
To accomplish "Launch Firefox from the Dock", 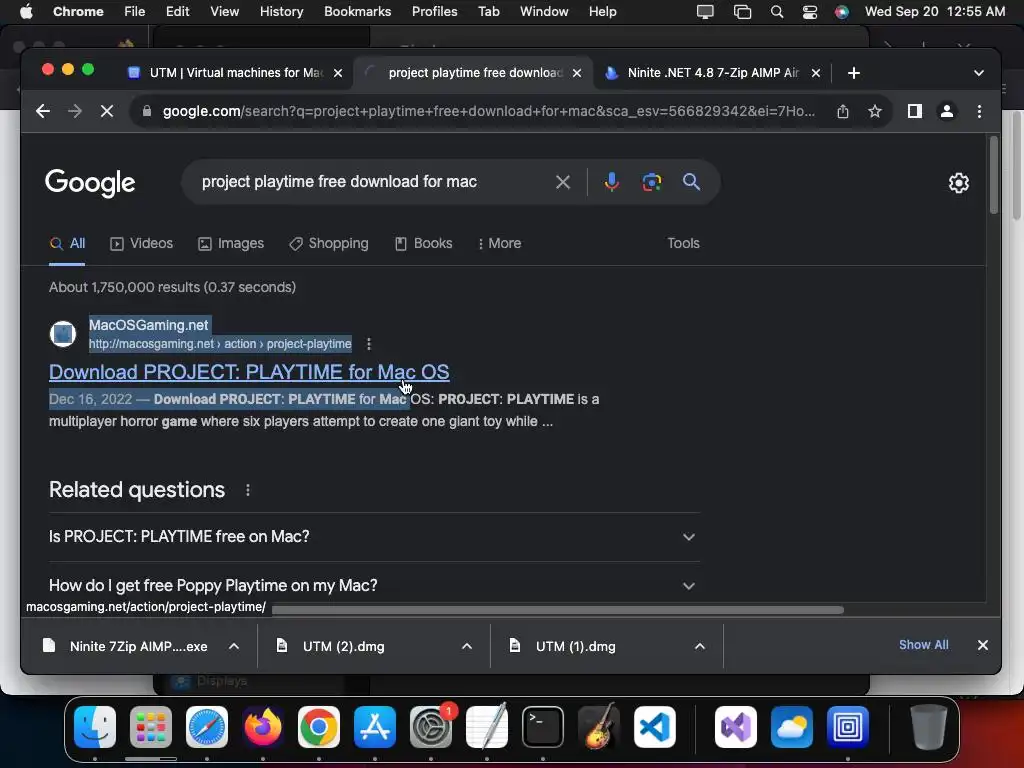I will pyautogui.click(x=263, y=727).
